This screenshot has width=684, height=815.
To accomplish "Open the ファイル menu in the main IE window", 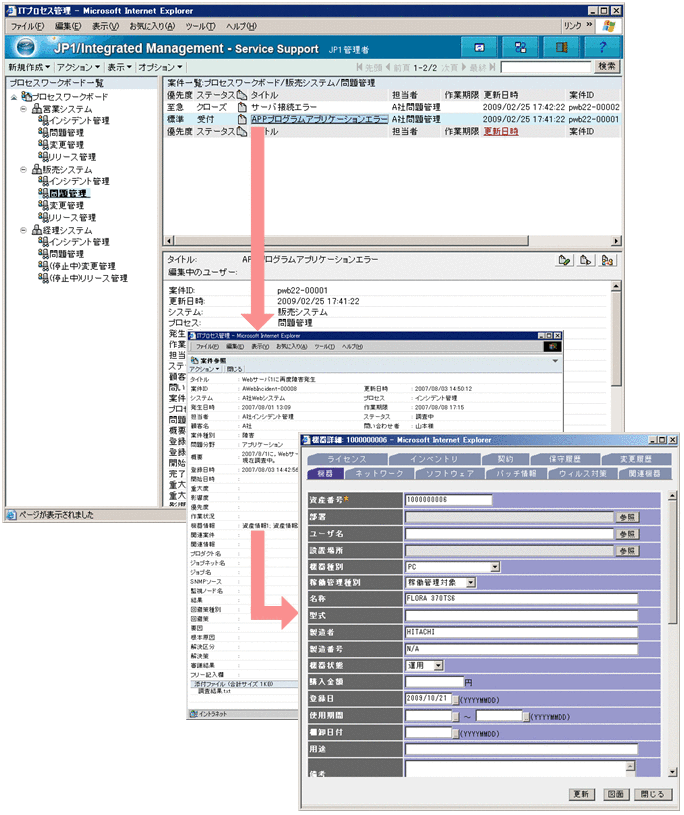I will (x=28, y=26).
